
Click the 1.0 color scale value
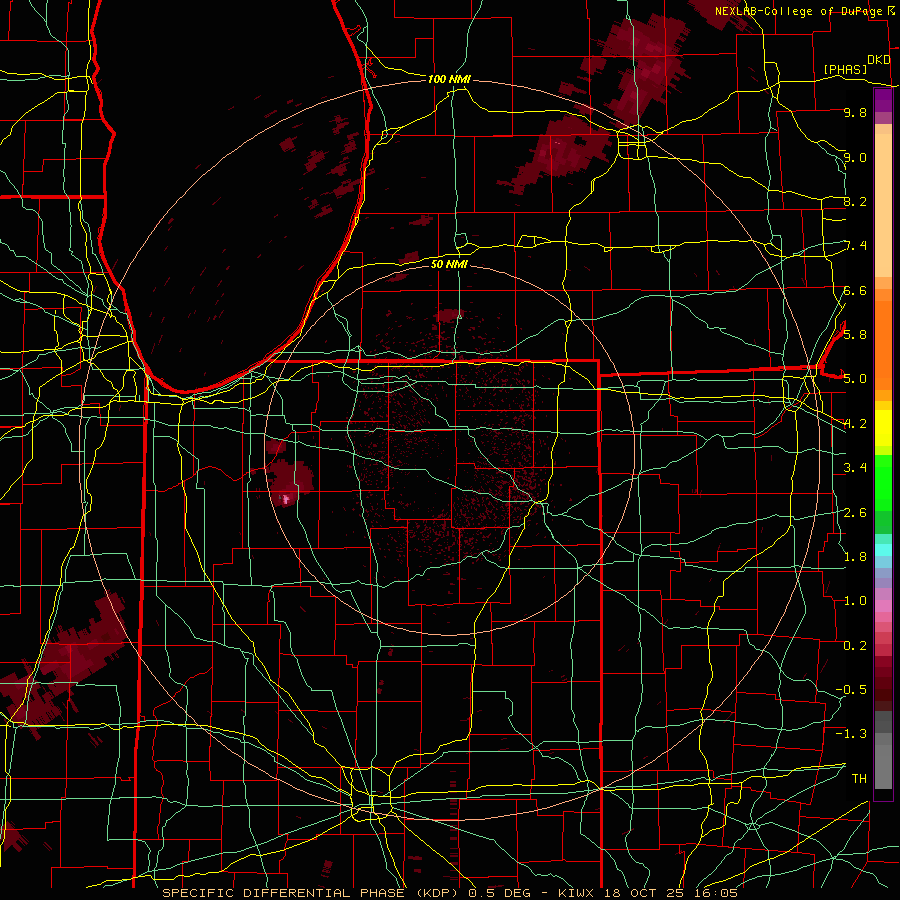point(855,600)
